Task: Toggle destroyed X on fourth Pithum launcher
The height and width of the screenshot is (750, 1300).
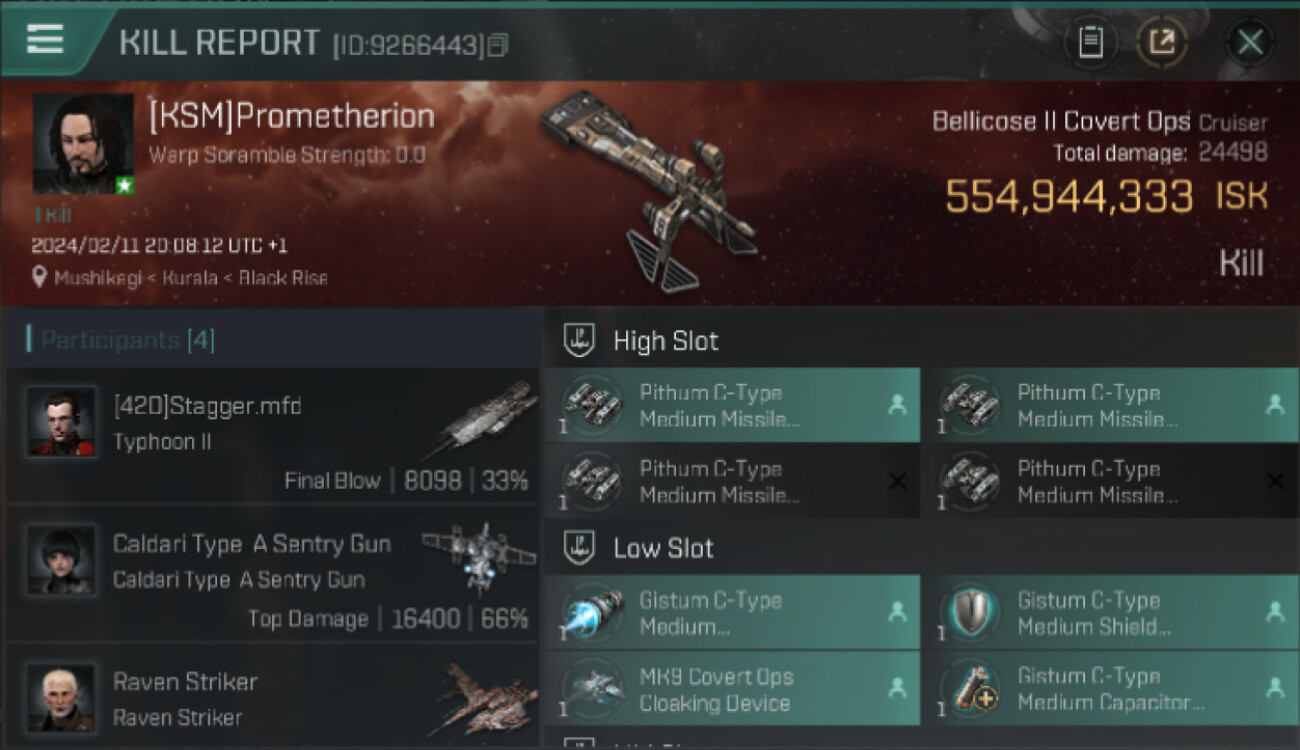Action: point(1275,481)
